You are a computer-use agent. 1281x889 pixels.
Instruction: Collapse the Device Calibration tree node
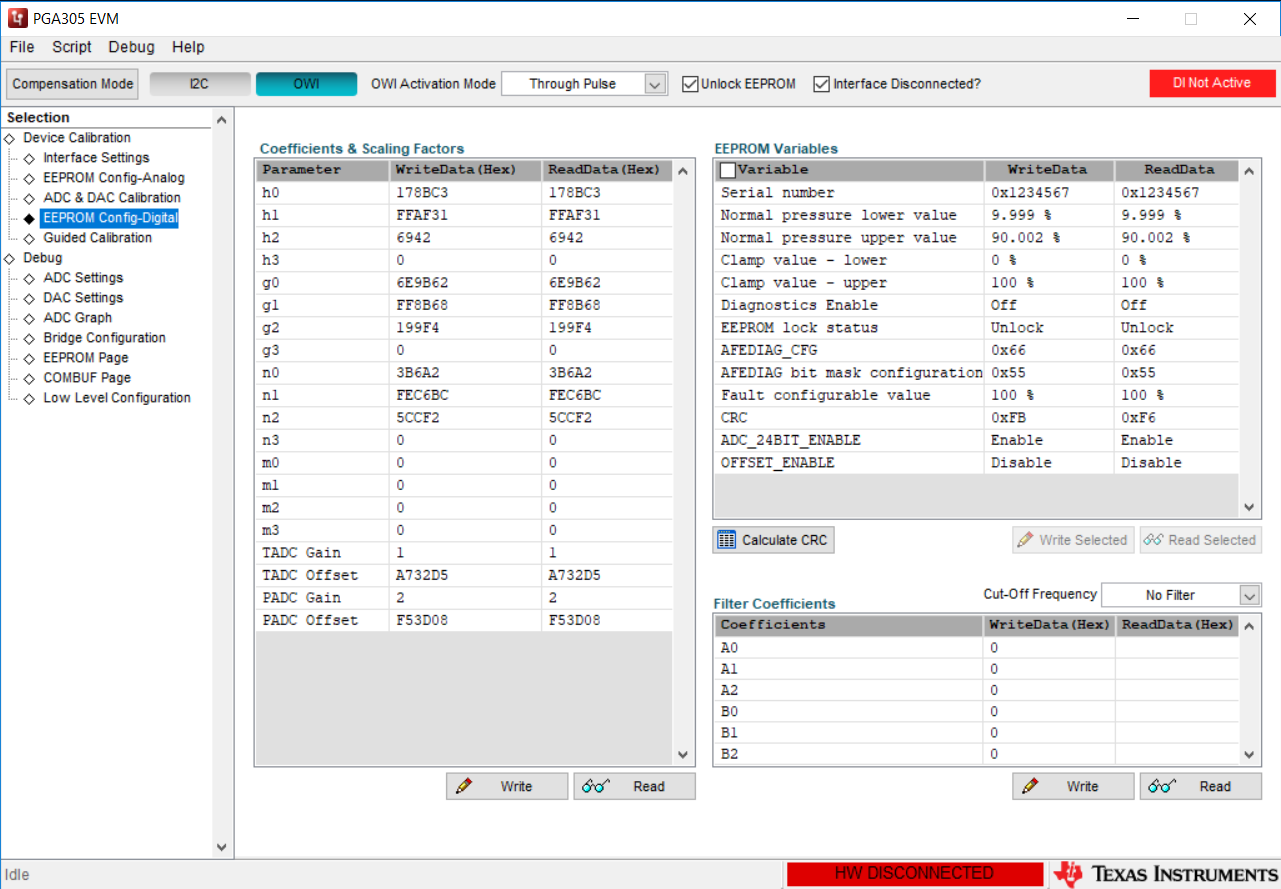click(9, 138)
